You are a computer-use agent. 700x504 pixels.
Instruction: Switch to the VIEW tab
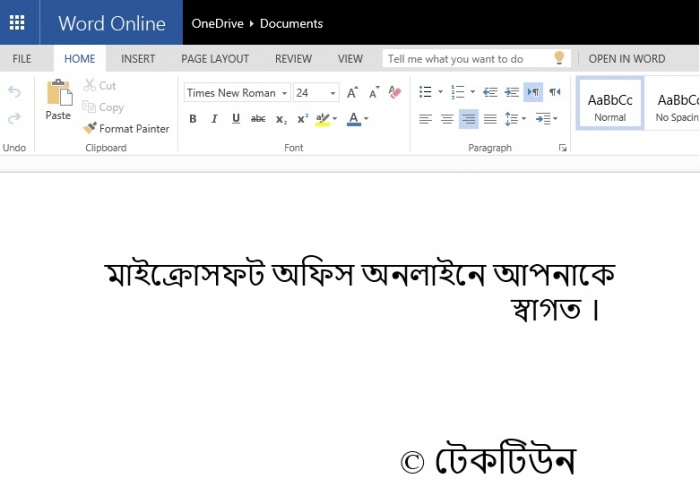point(350,58)
